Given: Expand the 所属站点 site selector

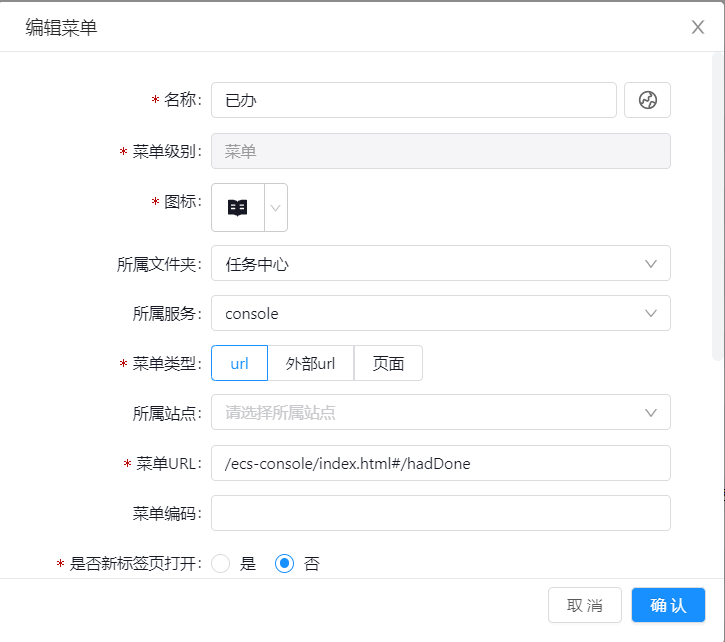Looking at the screenshot, I should [x=440, y=412].
